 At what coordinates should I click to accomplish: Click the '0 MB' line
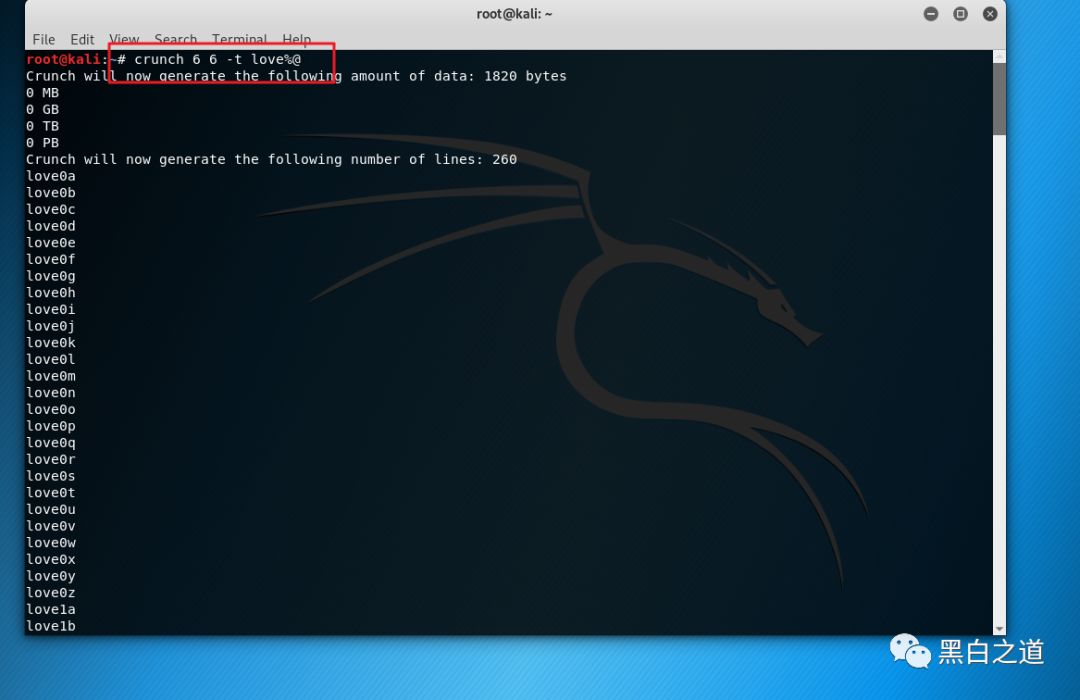pyautogui.click(x=43, y=92)
